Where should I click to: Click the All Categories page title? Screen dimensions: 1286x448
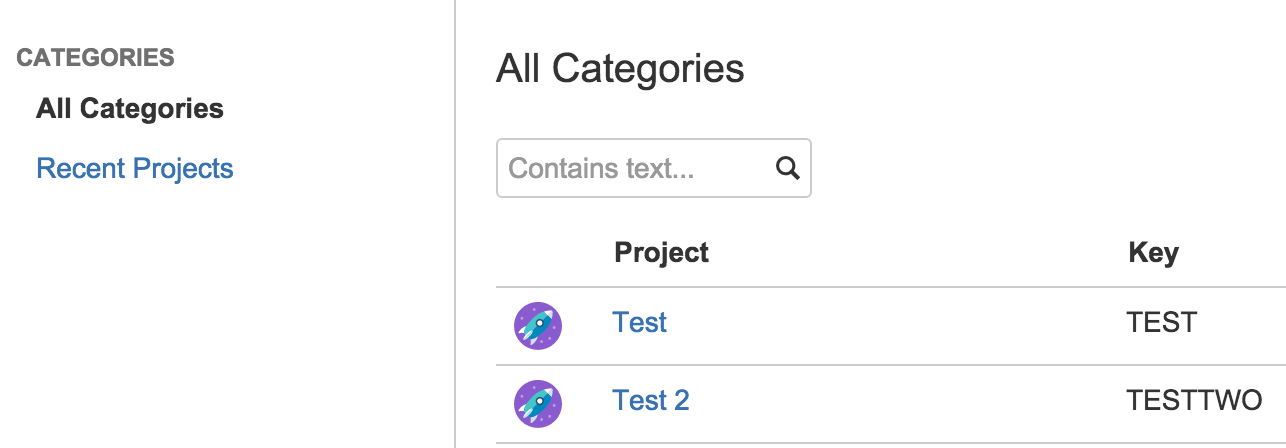620,69
